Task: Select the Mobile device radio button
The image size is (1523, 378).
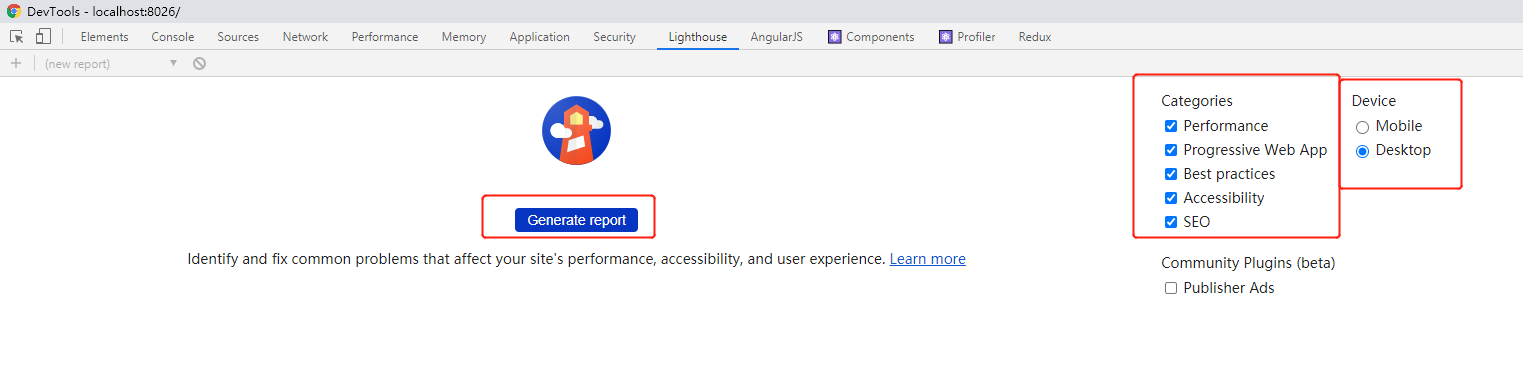Action: tap(1362, 127)
